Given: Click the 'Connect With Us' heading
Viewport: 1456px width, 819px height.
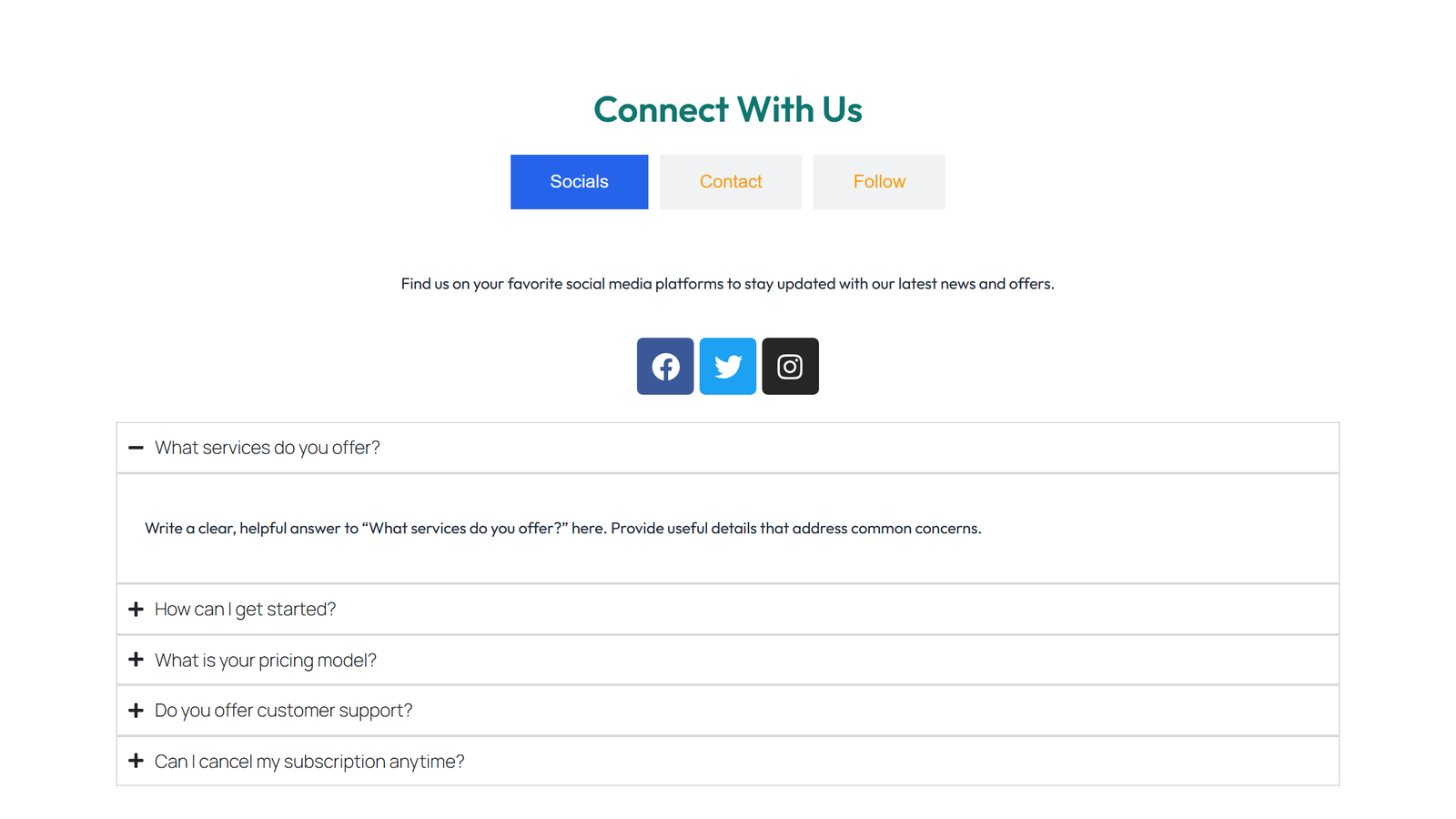Looking at the screenshot, I should 728,109.
